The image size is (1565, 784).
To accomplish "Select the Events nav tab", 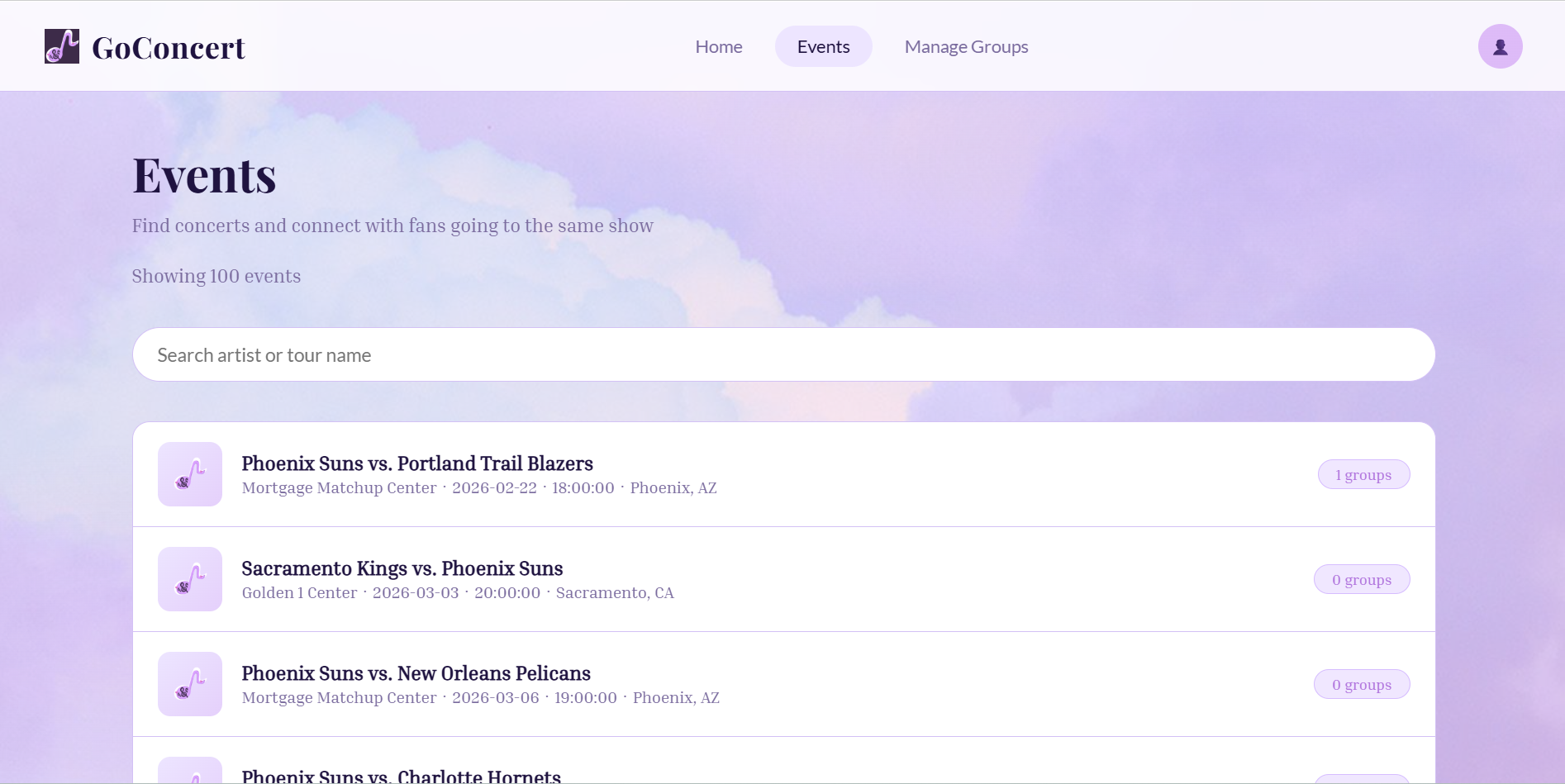I will pos(824,46).
